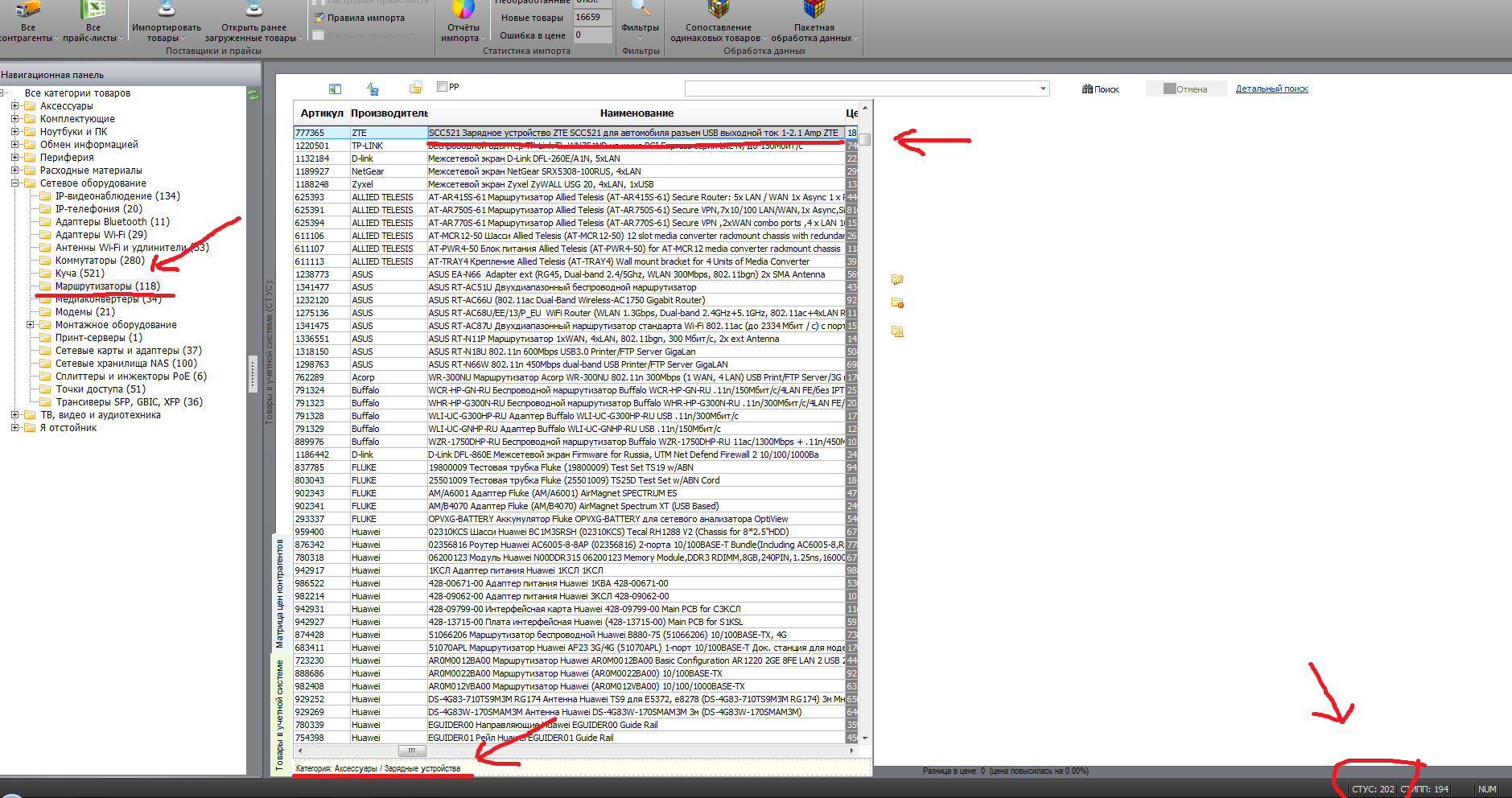Click folder icon of 'Адаптеры Bluetooth (11)'
The image size is (1512, 798).
[46, 222]
